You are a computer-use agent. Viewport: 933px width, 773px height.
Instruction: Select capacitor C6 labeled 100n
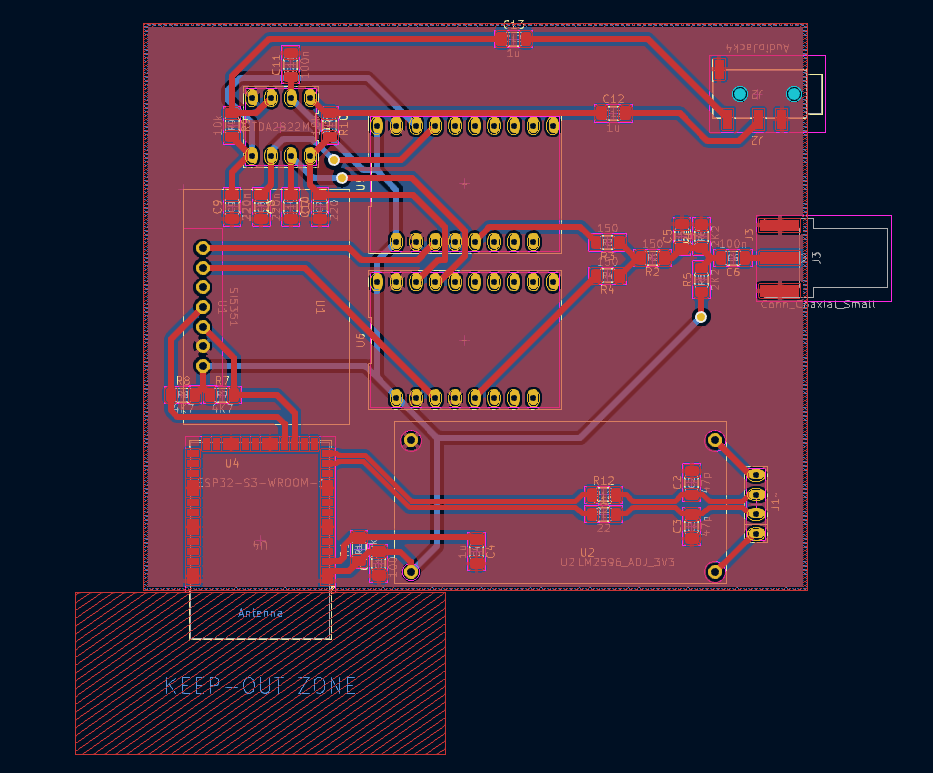(732, 258)
